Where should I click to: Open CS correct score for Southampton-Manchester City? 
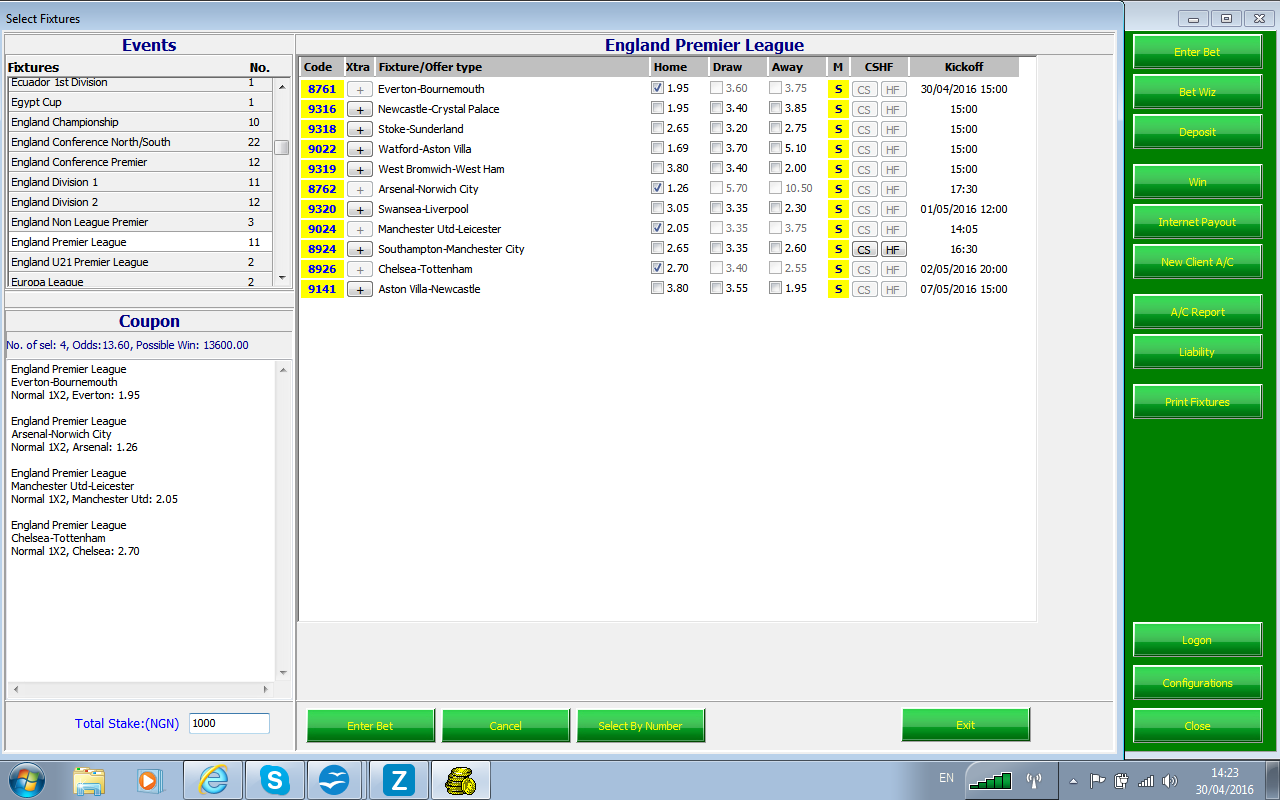tap(864, 249)
